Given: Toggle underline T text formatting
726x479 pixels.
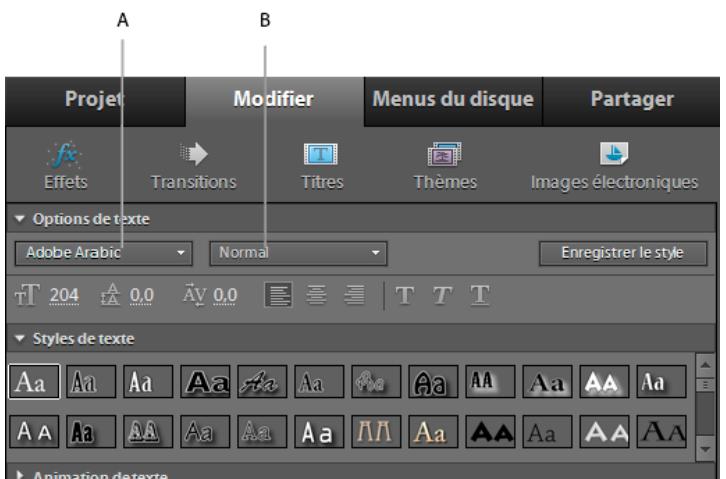Looking at the screenshot, I should [480, 295].
